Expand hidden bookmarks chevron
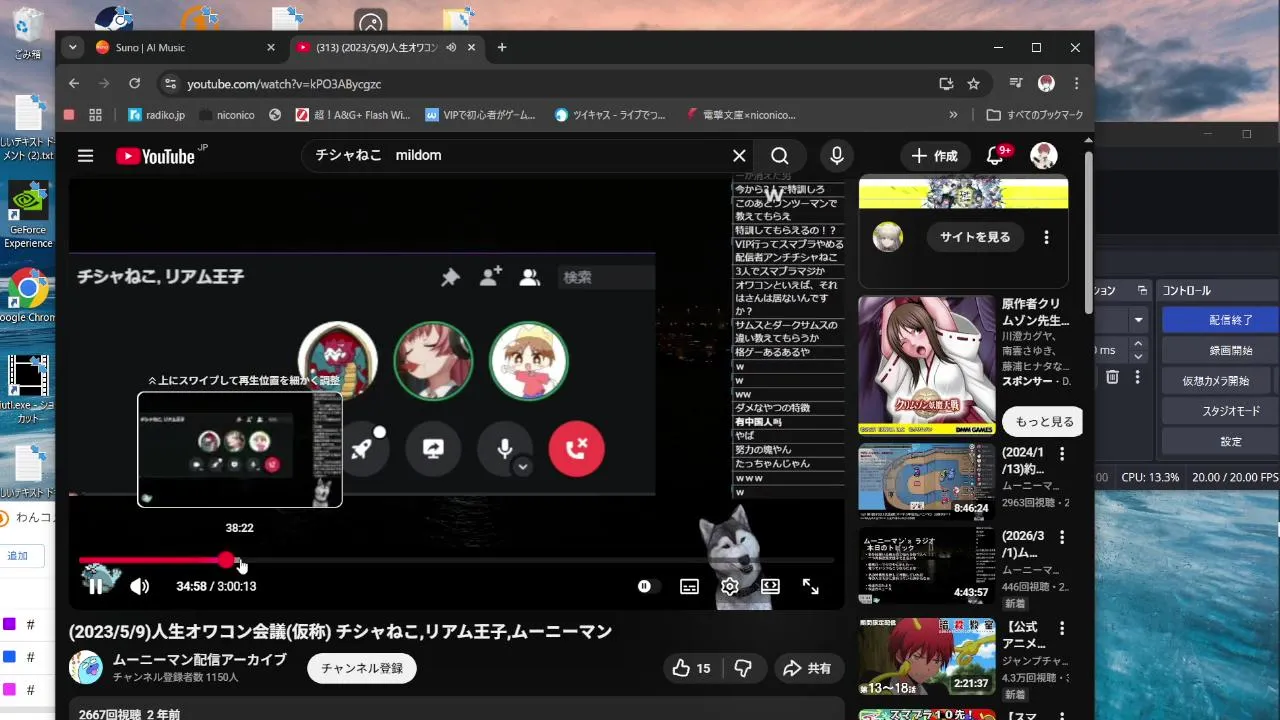1280x720 pixels. click(x=953, y=115)
